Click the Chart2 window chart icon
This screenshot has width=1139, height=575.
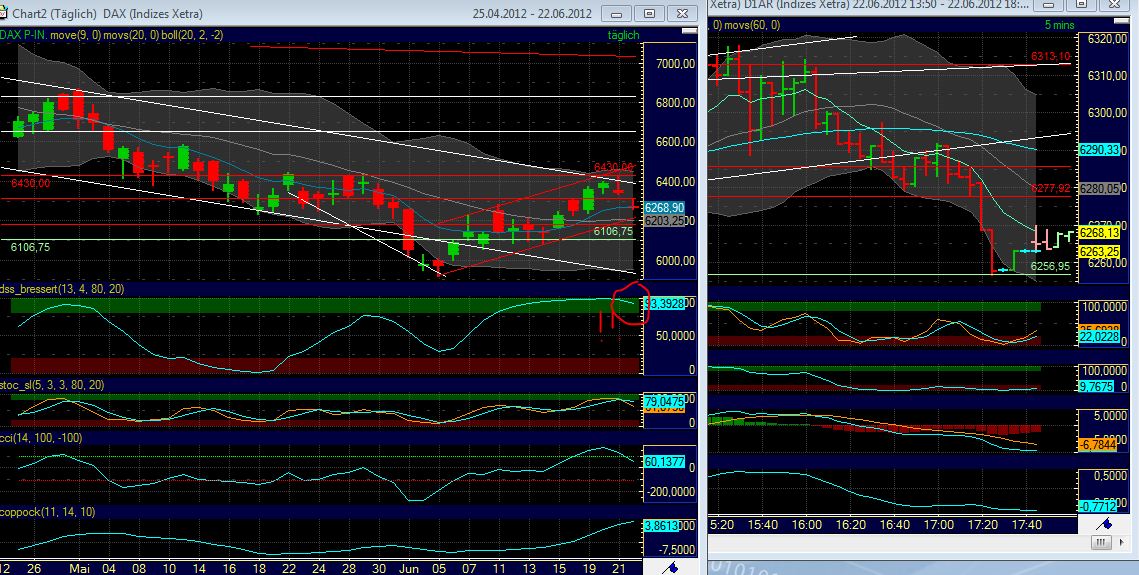[3, 13]
